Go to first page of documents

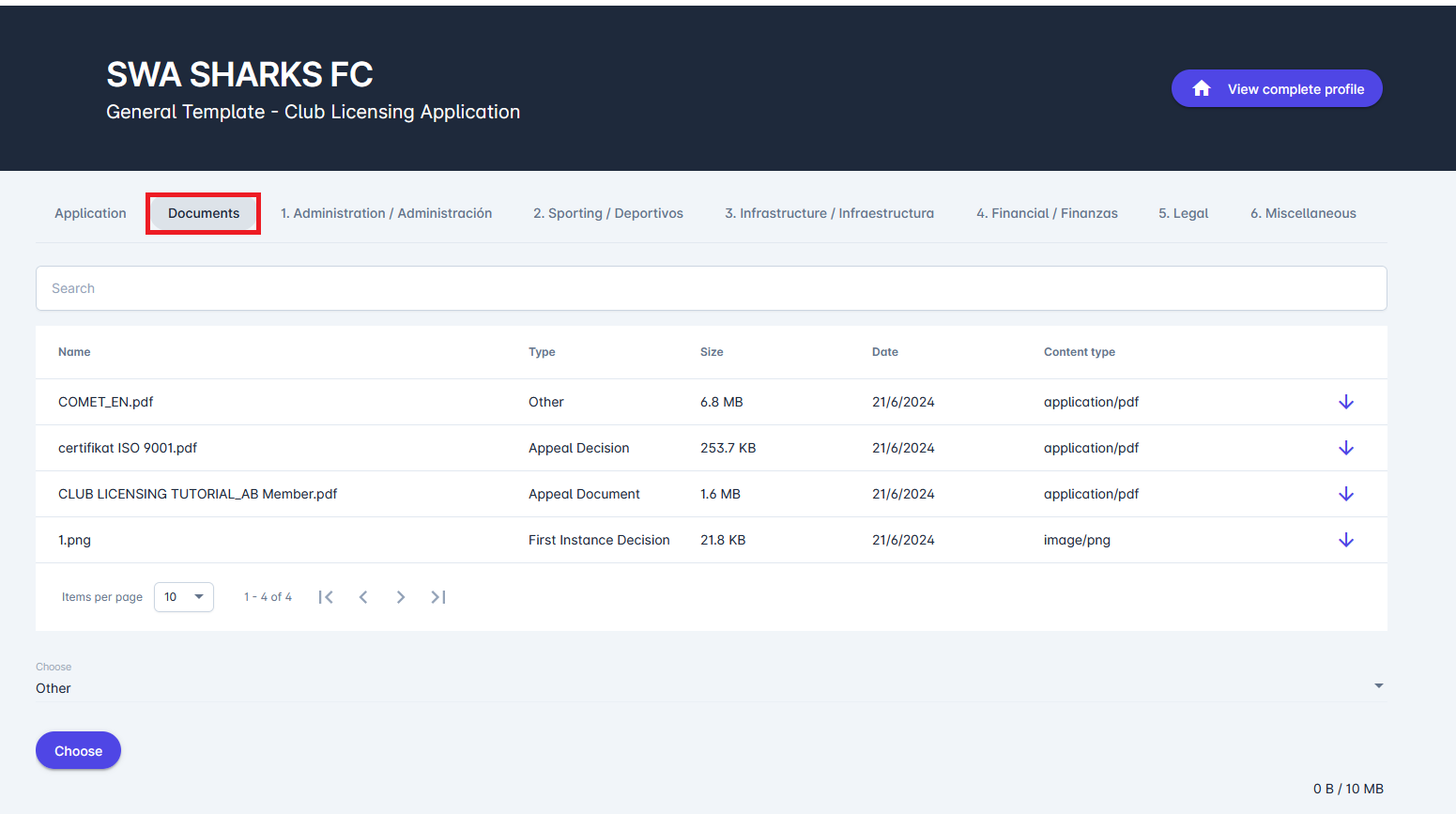point(326,597)
